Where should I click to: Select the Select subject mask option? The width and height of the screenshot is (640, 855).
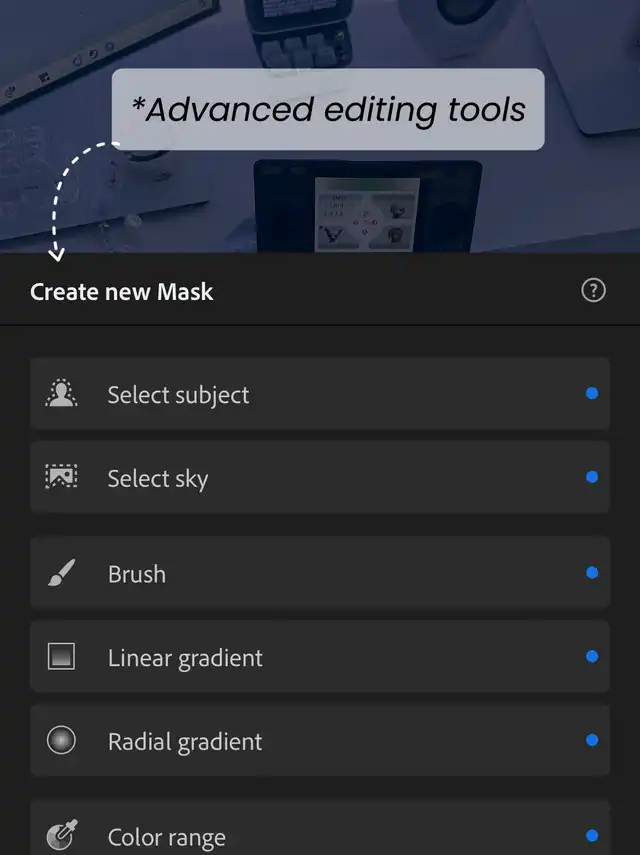click(x=179, y=395)
